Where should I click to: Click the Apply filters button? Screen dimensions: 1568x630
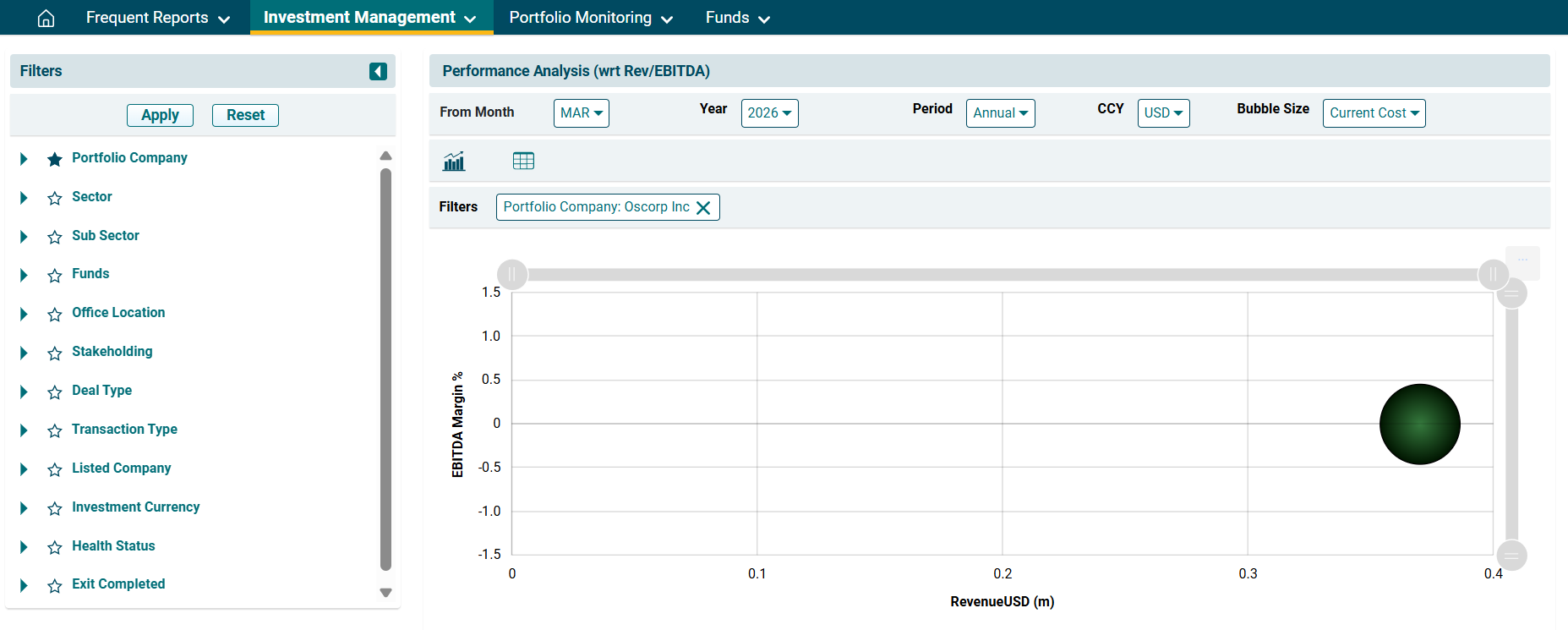[160, 115]
